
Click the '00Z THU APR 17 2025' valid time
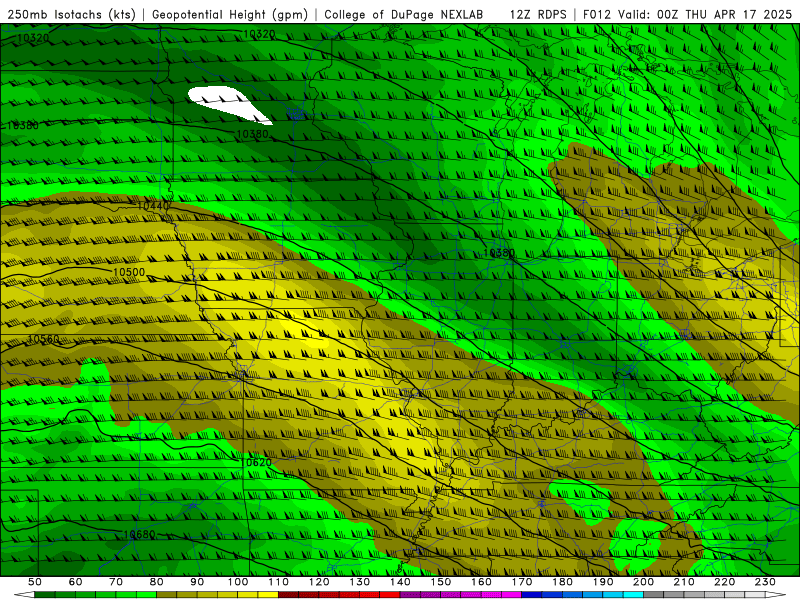pos(724,15)
